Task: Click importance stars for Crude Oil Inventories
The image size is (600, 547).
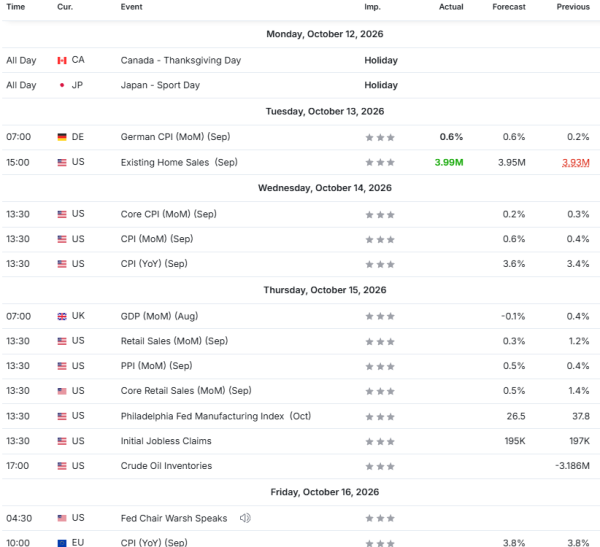Action: click(380, 467)
